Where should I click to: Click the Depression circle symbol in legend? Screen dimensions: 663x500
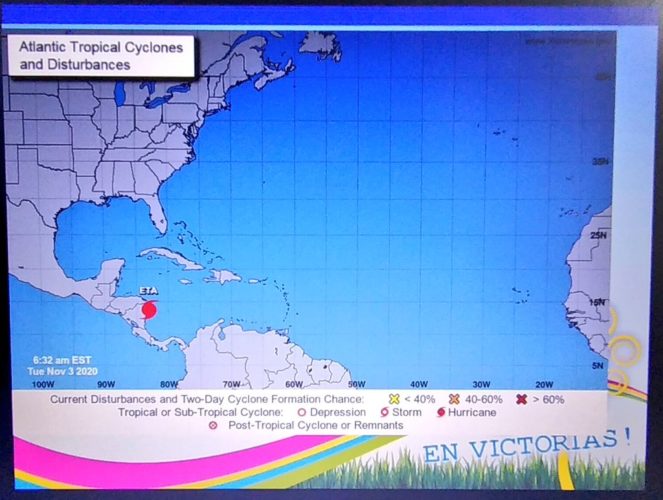coord(299,412)
